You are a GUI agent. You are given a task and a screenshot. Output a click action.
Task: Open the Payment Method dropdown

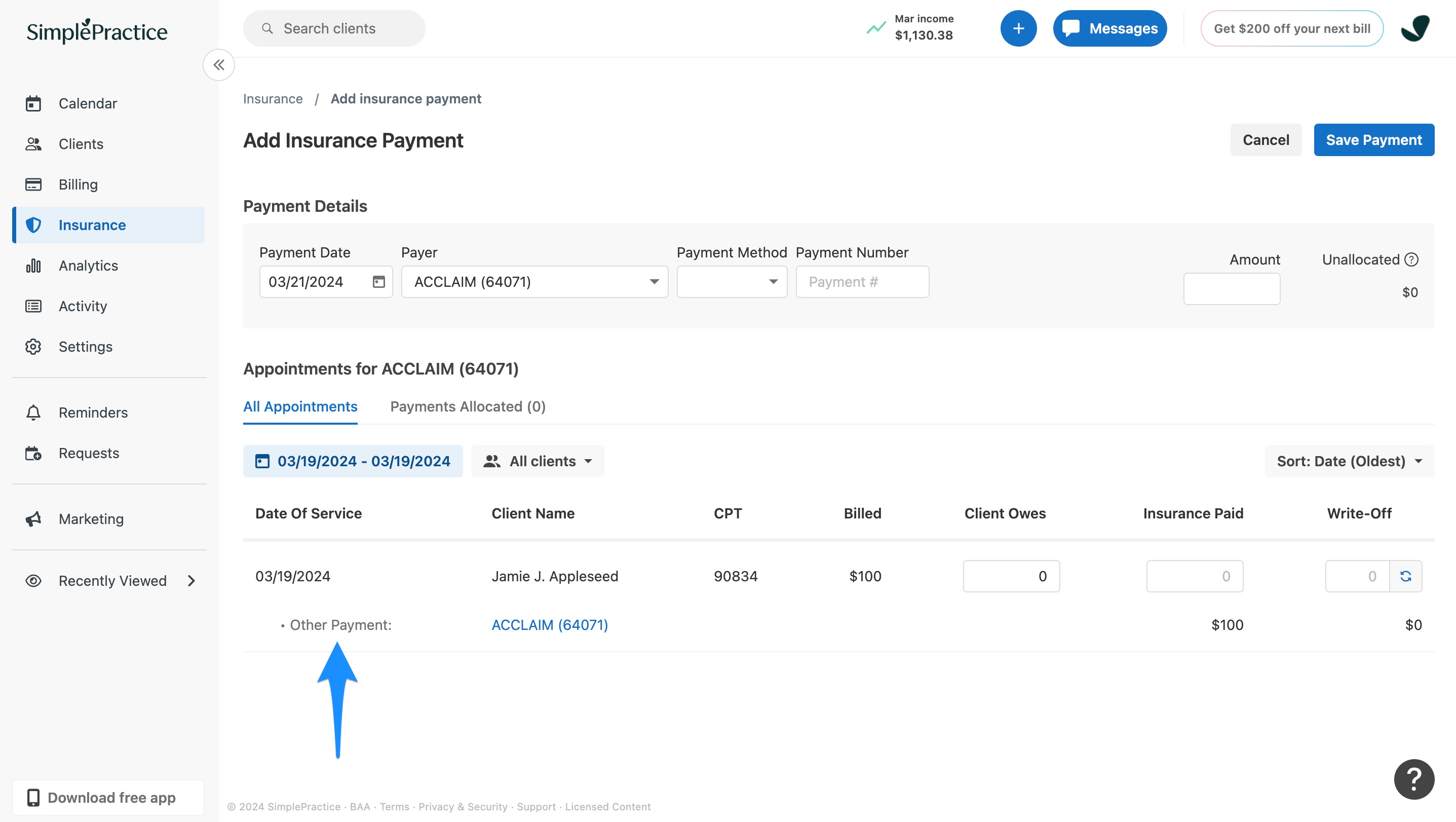732,282
